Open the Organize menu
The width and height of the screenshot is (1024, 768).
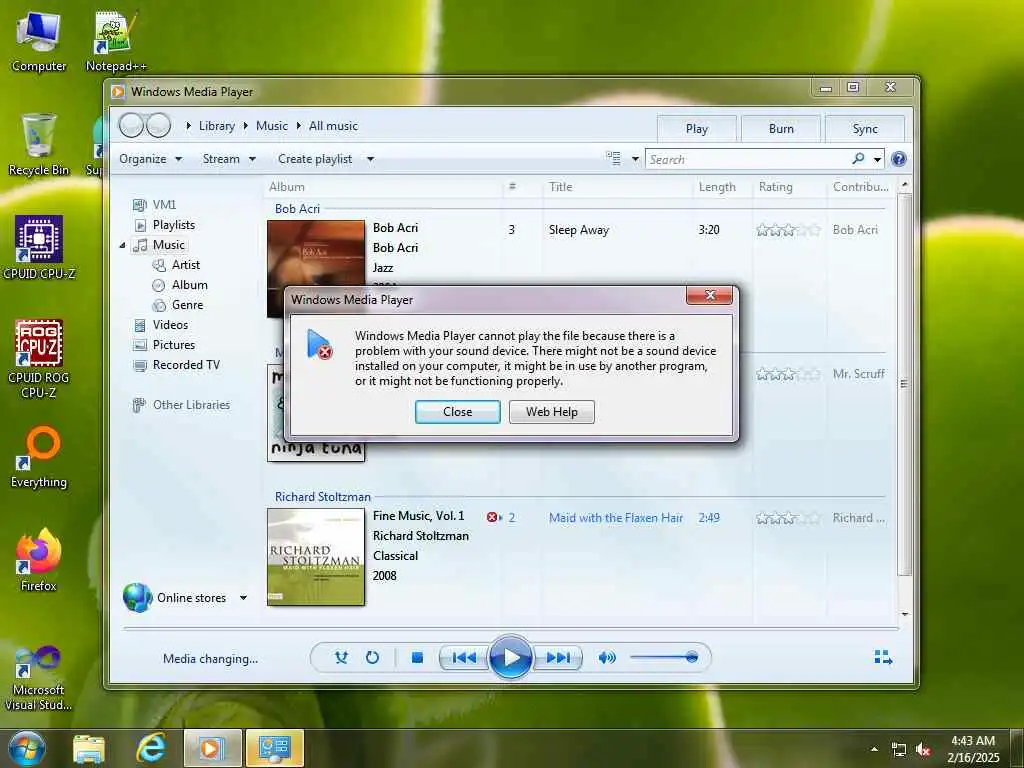[150, 159]
